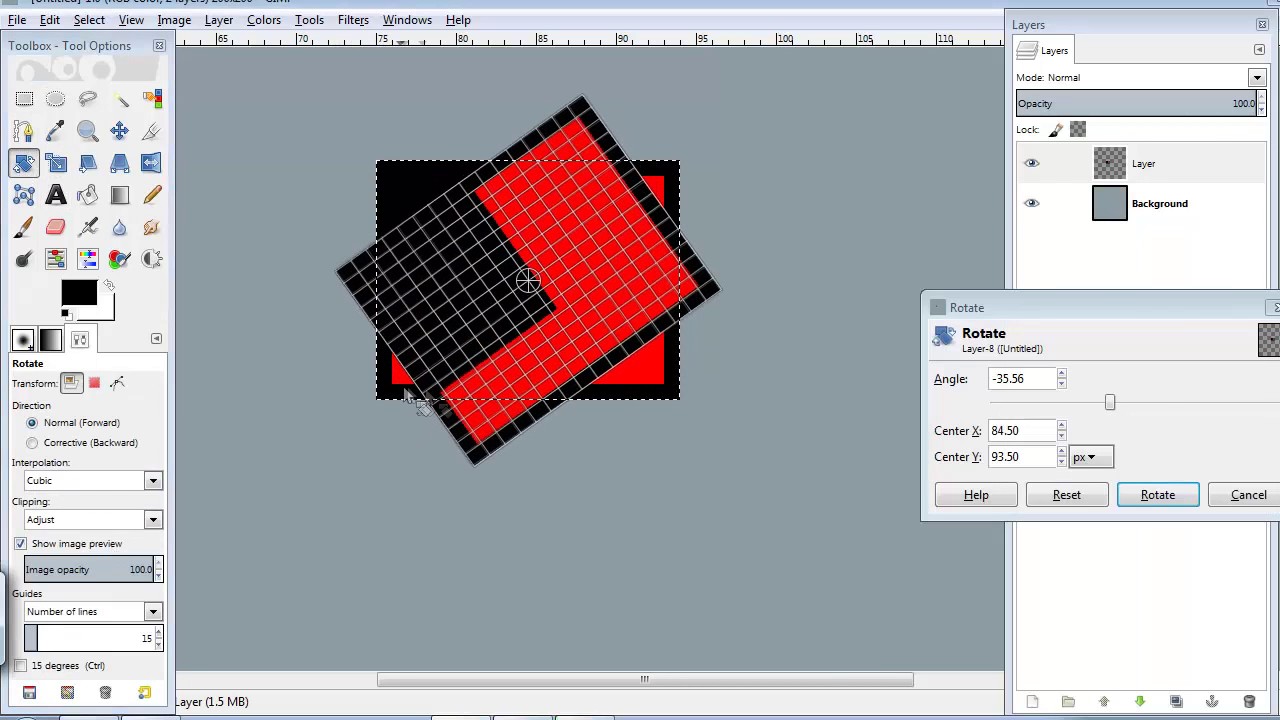Image resolution: width=1280 pixels, height=720 pixels.
Task: Open the Windows menu
Action: (407, 20)
